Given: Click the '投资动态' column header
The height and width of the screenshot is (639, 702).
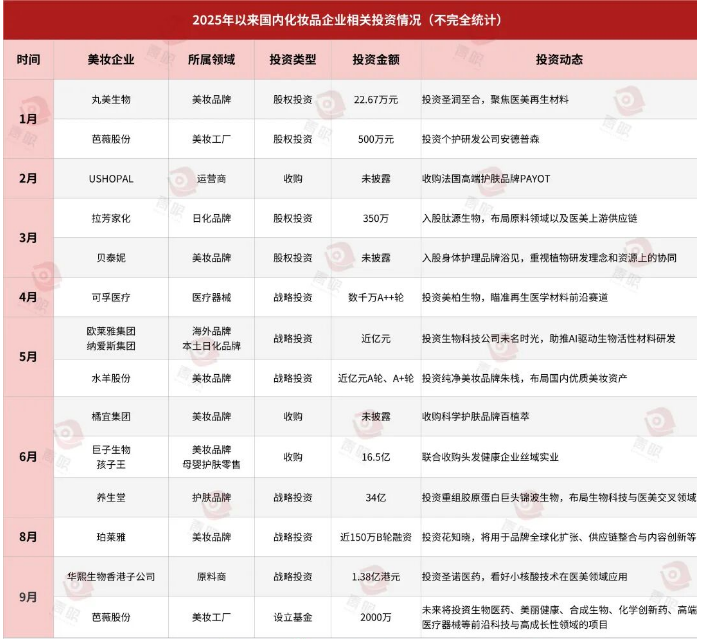Looking at the screenshot, I should 559,59.
